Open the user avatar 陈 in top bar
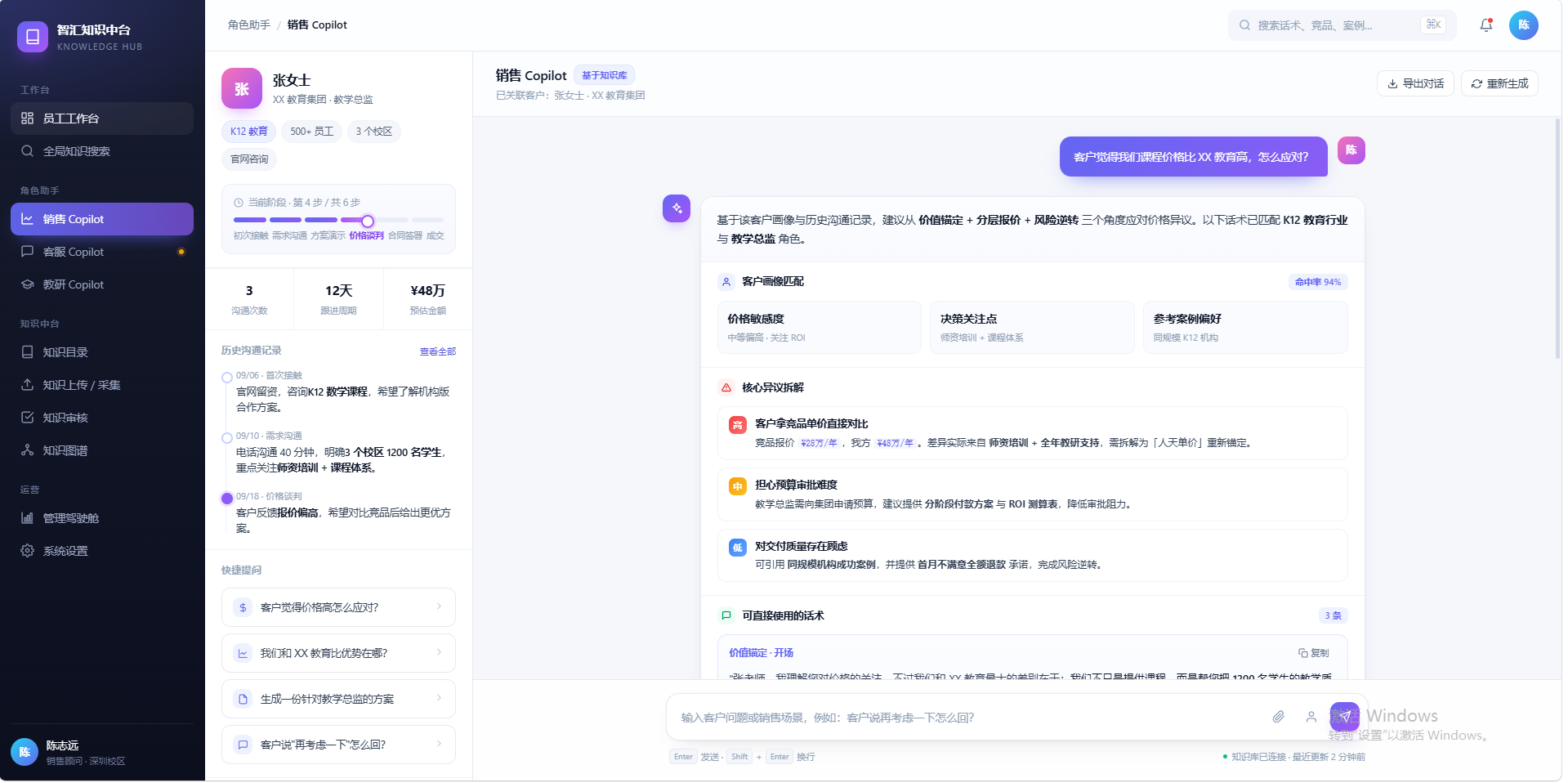The width and height of the screenshot is (1568, 783). (x=1523, y=25)
